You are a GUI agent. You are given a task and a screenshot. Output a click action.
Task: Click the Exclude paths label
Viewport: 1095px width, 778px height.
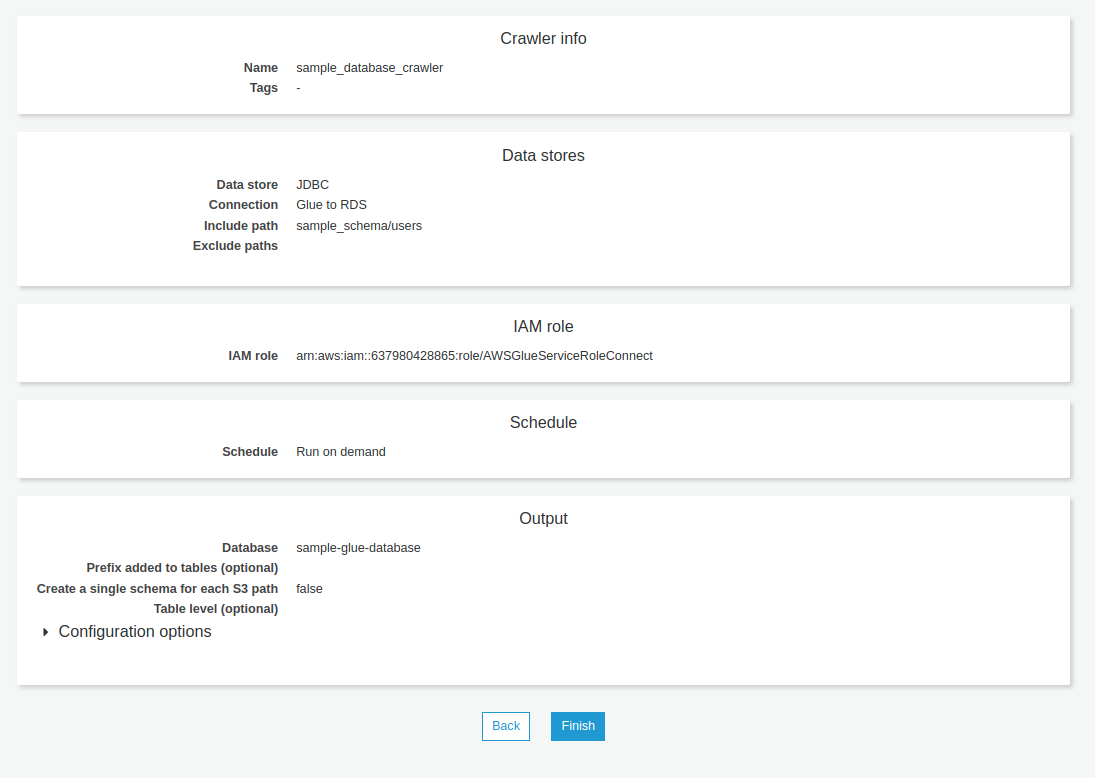click(235, 246)
